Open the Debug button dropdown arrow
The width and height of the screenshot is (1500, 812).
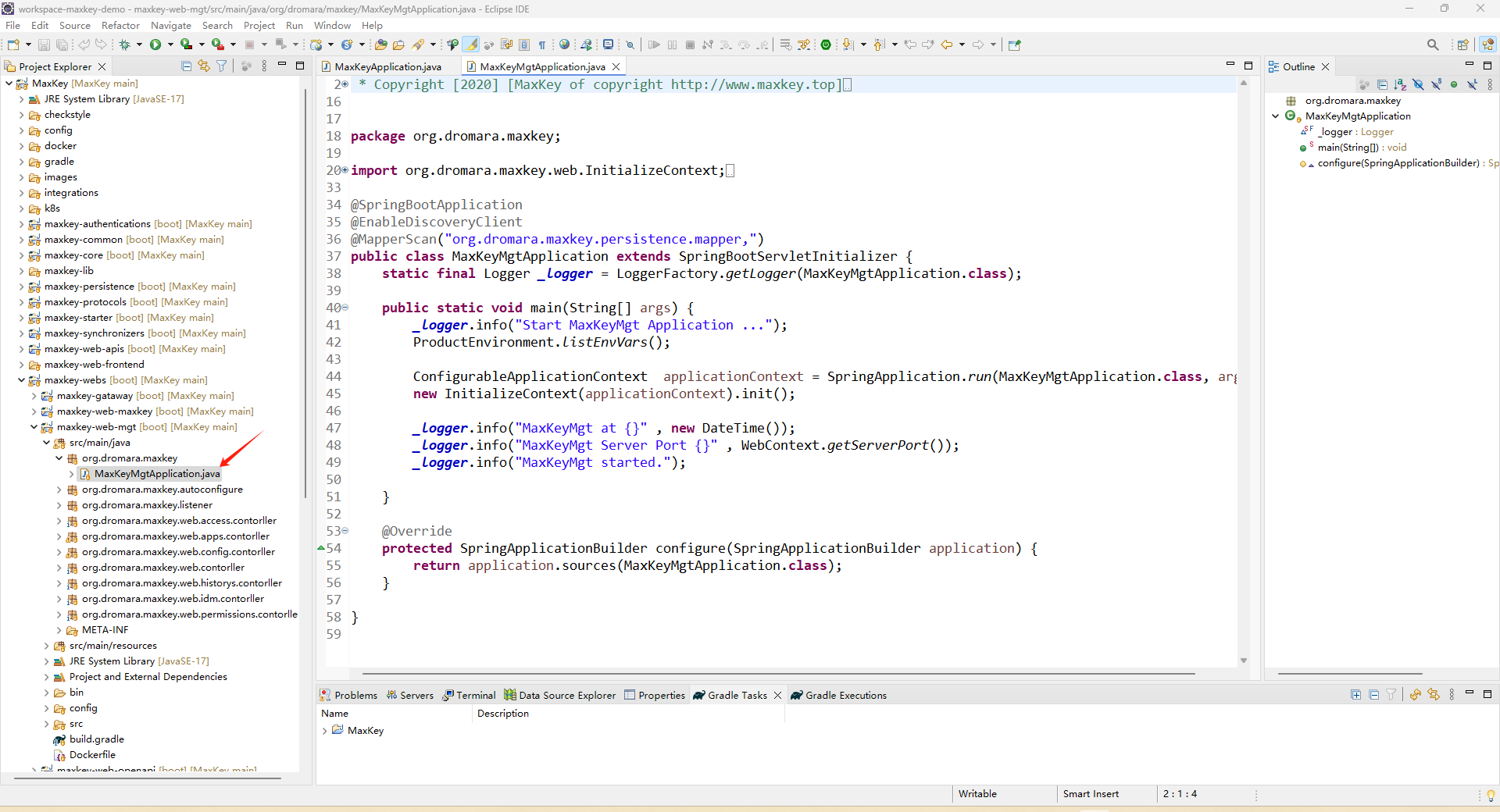click(x=139, y=45)
